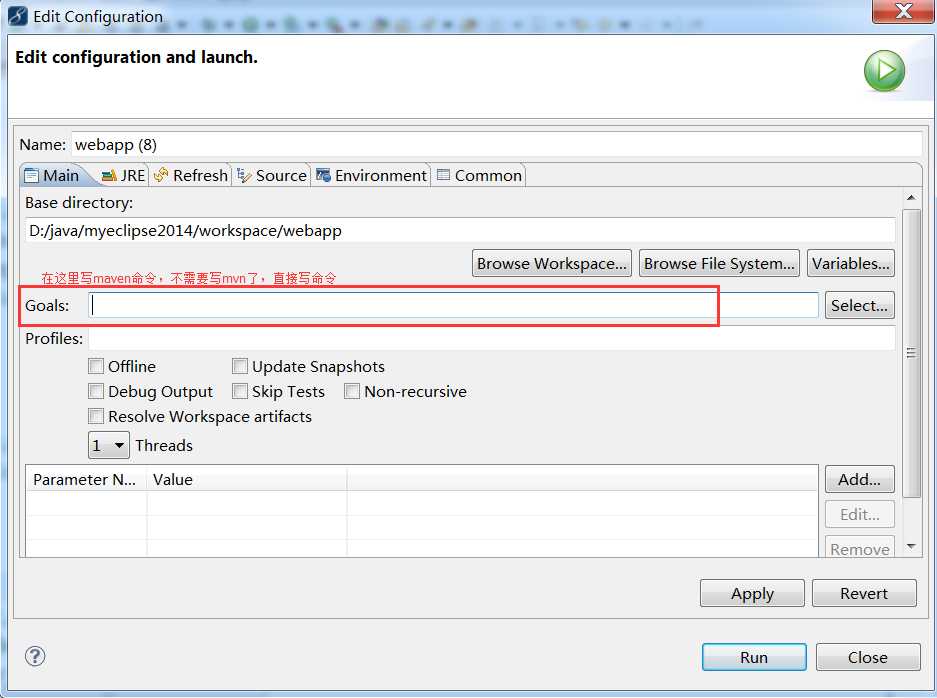The image size is (937, 698).
Task: Switch to the Main tab
Action: point(52,176)
